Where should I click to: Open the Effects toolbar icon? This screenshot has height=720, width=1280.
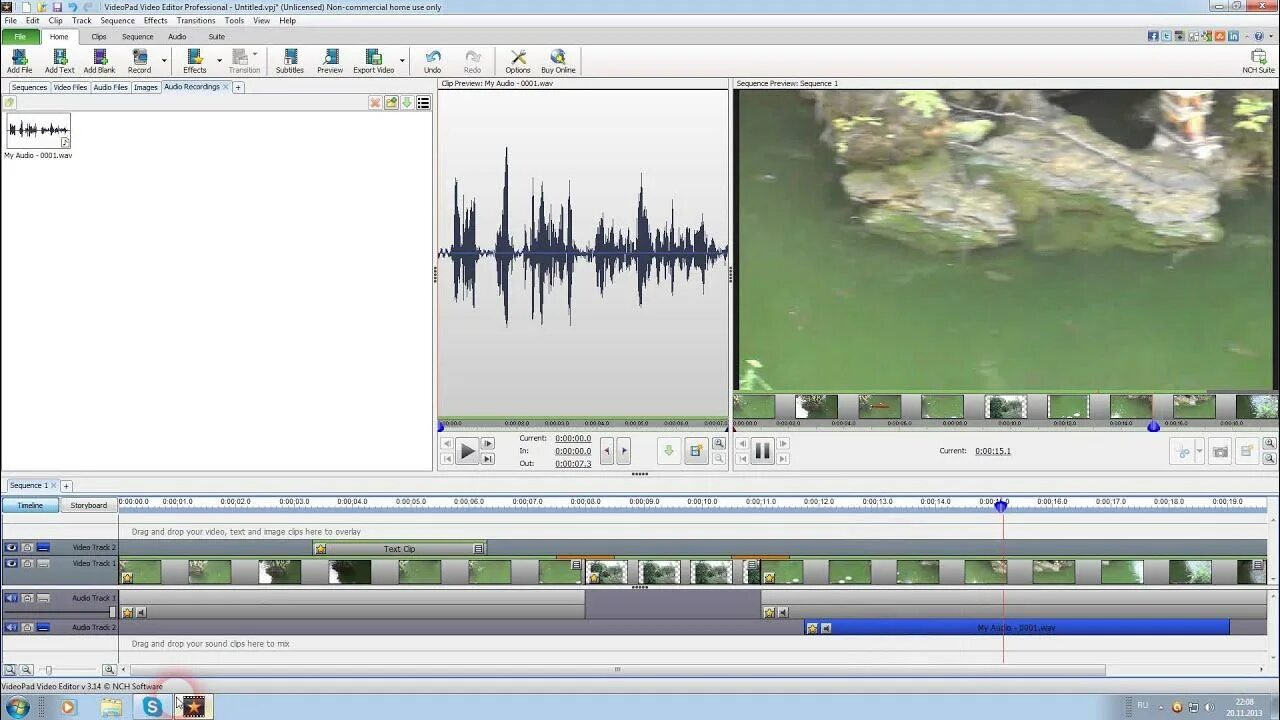(x=194, y=61)
